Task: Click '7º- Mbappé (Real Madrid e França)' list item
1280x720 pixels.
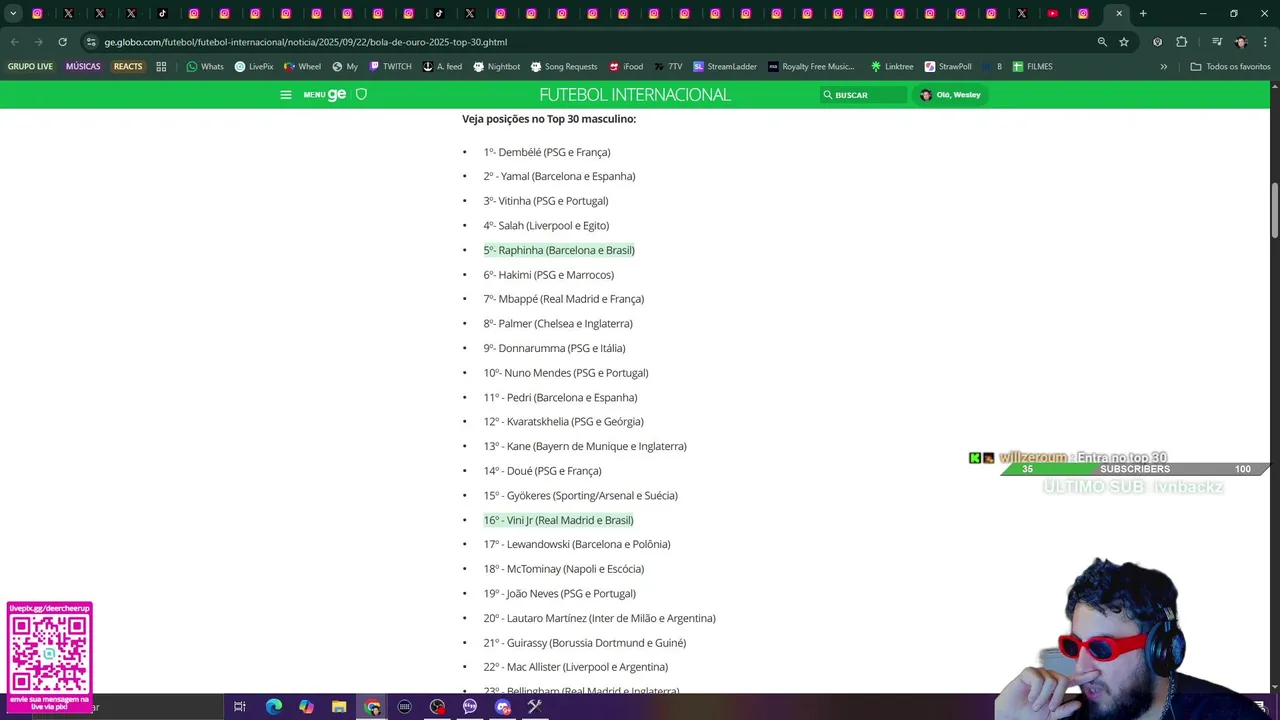Action: [564, 299]
